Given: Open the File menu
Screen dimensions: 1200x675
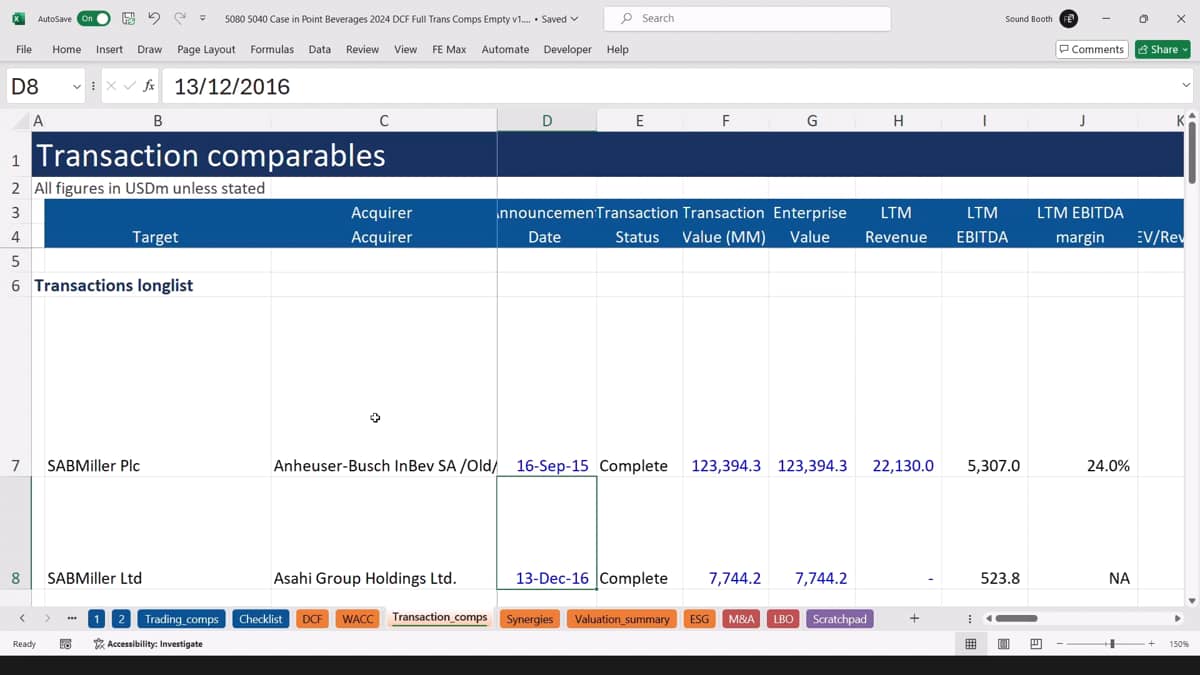Looking at the screenshot, I should (x=24, y=49).
